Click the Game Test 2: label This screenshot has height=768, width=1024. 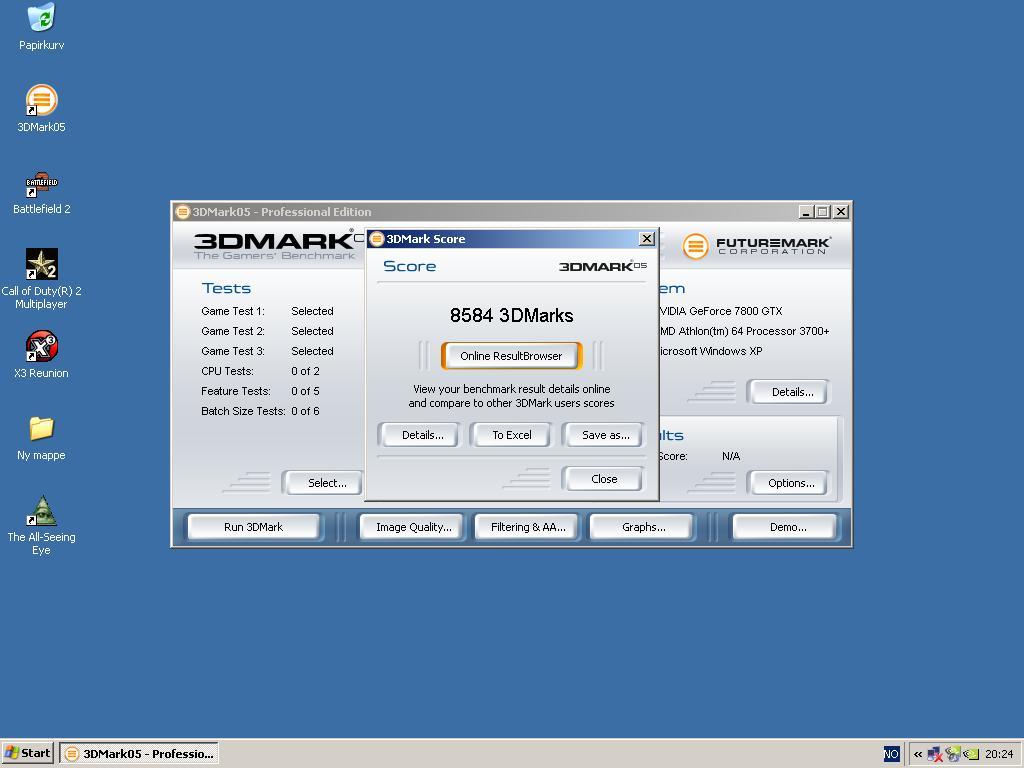click(x=232, y=331)
